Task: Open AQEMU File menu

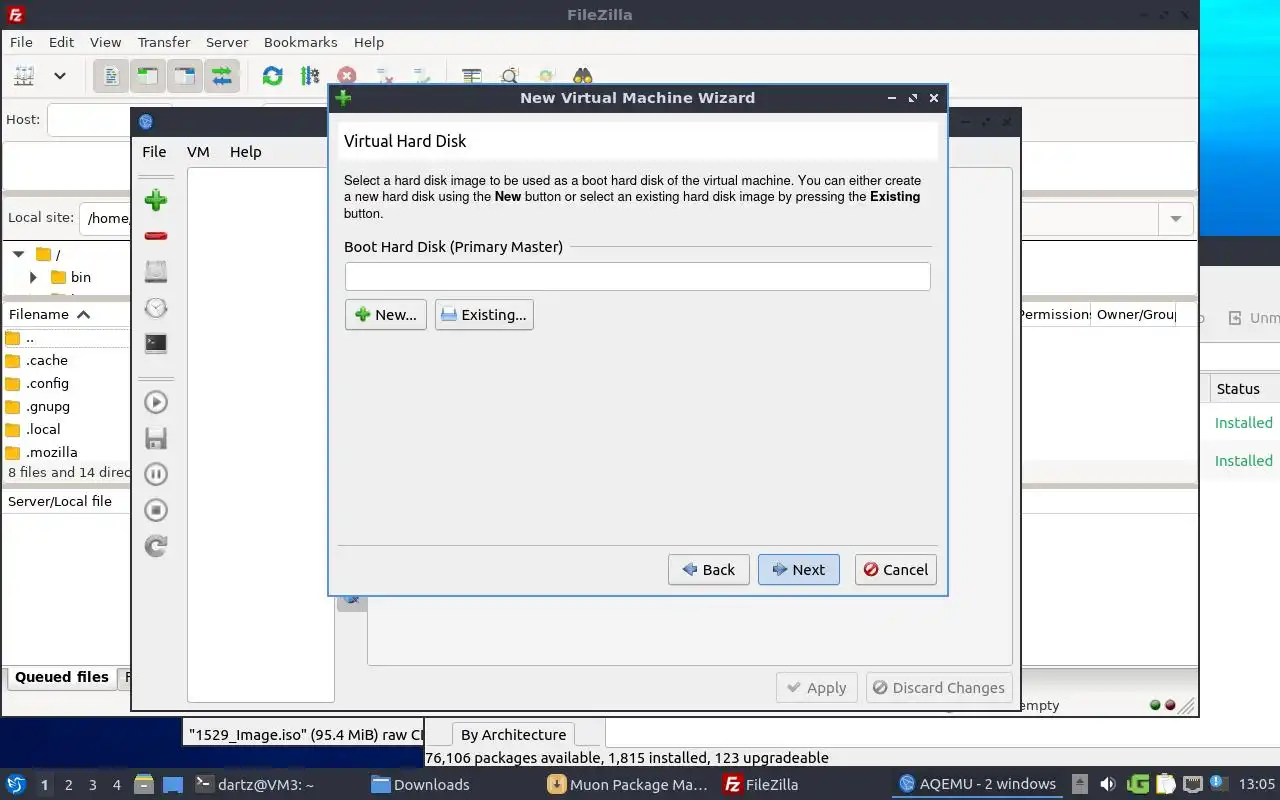Action: tap(154, 152)
